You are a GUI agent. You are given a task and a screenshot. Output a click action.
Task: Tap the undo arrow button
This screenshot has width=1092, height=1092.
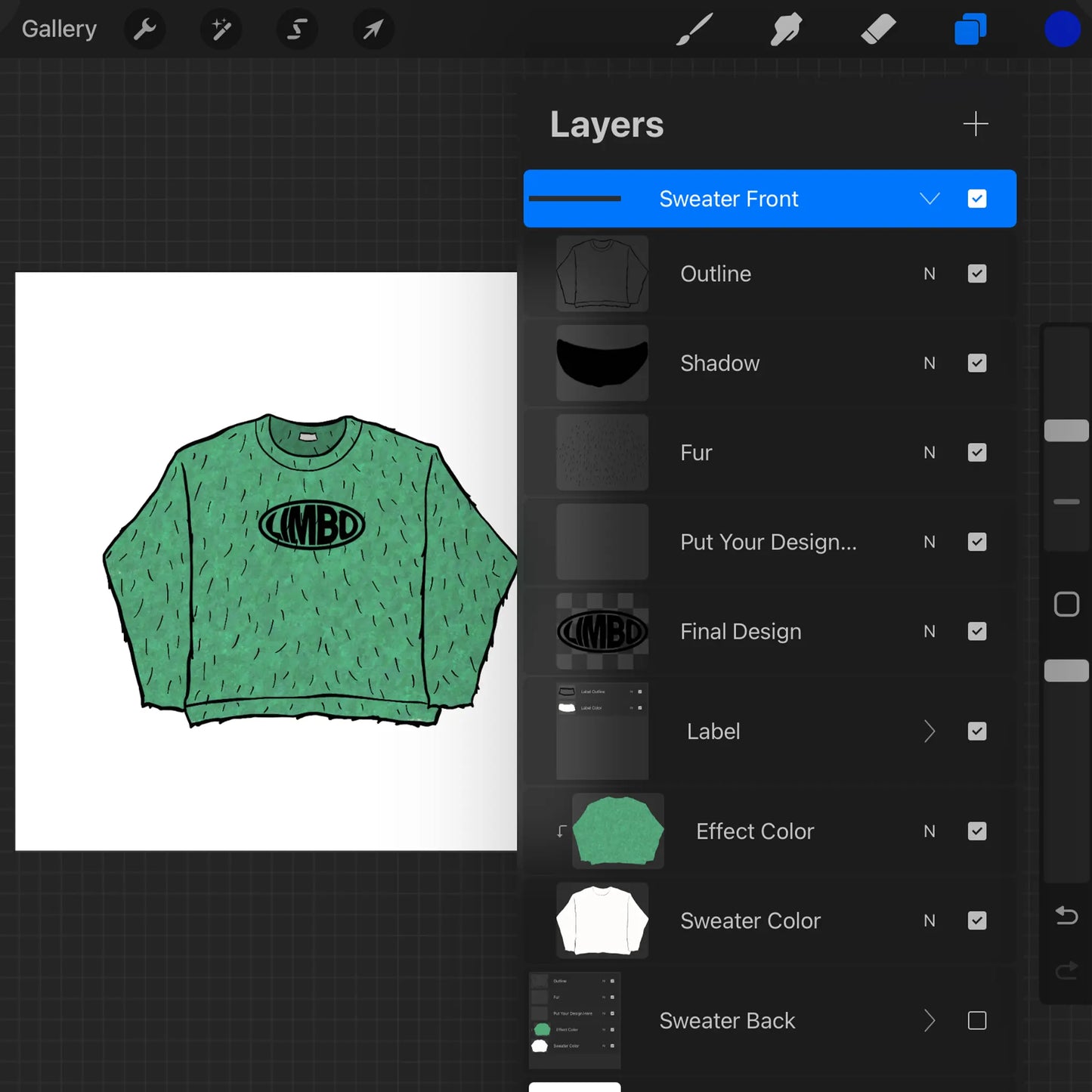click(x=1066, y=915)
